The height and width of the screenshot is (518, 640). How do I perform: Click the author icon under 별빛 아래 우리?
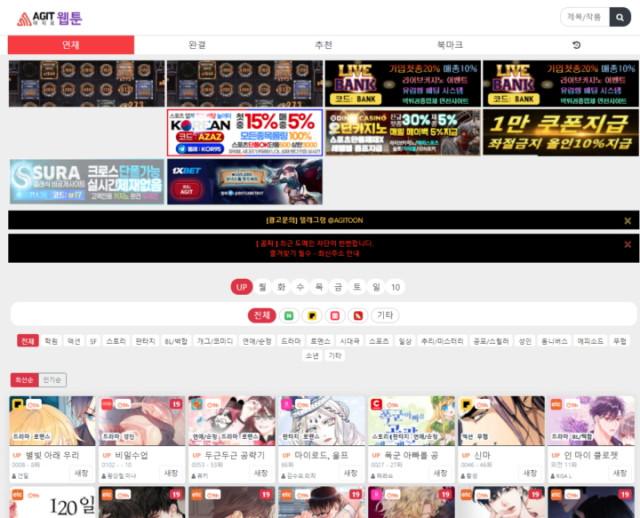pyautogui.click(x=14, y=476)
